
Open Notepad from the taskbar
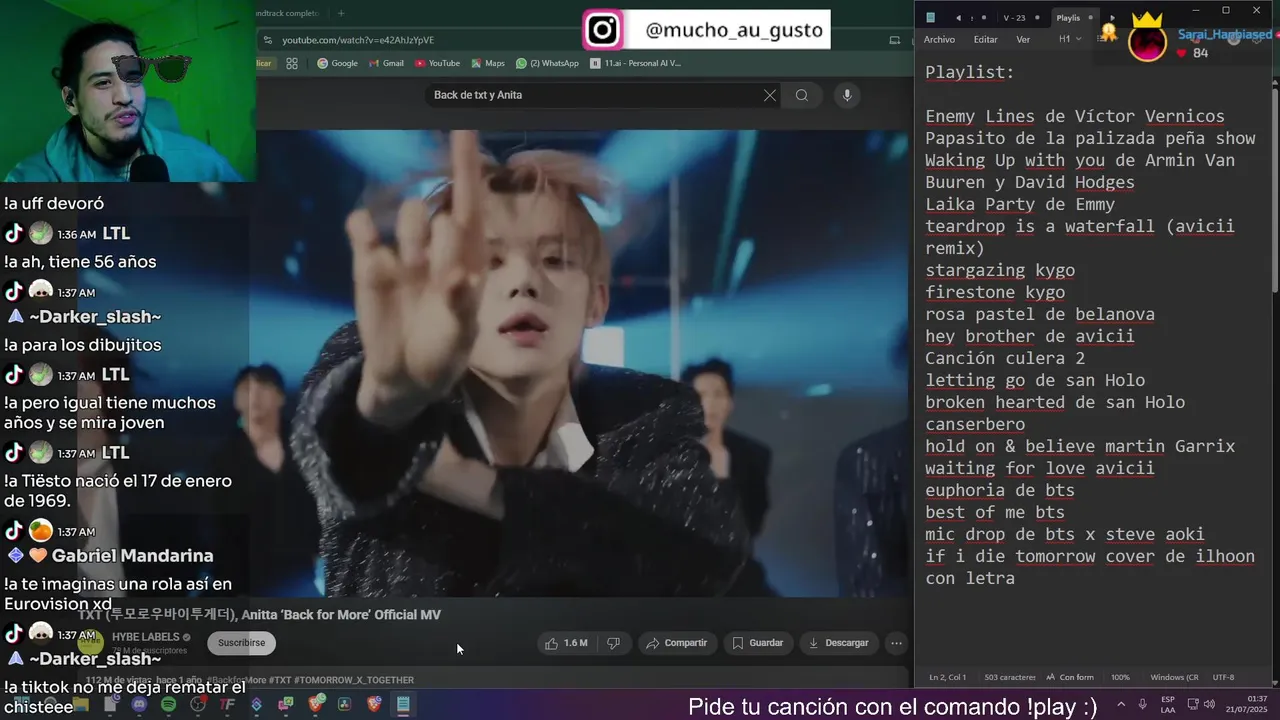click(x=403, y=704)
